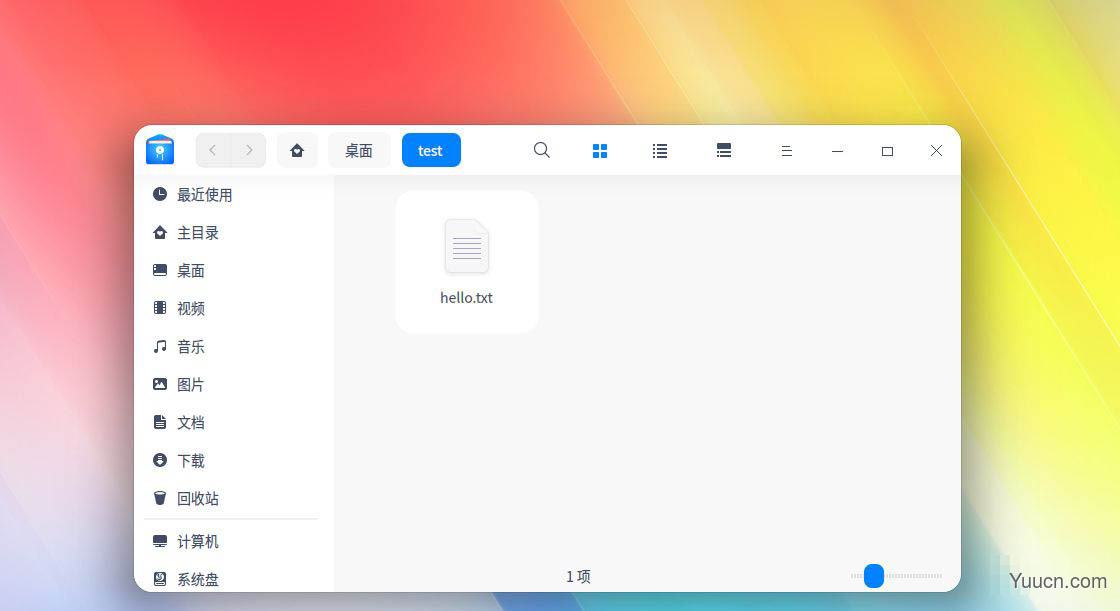The image size is (1120, 611).
Task: Go forward with the right arrow button
Action: click(249, 150)
